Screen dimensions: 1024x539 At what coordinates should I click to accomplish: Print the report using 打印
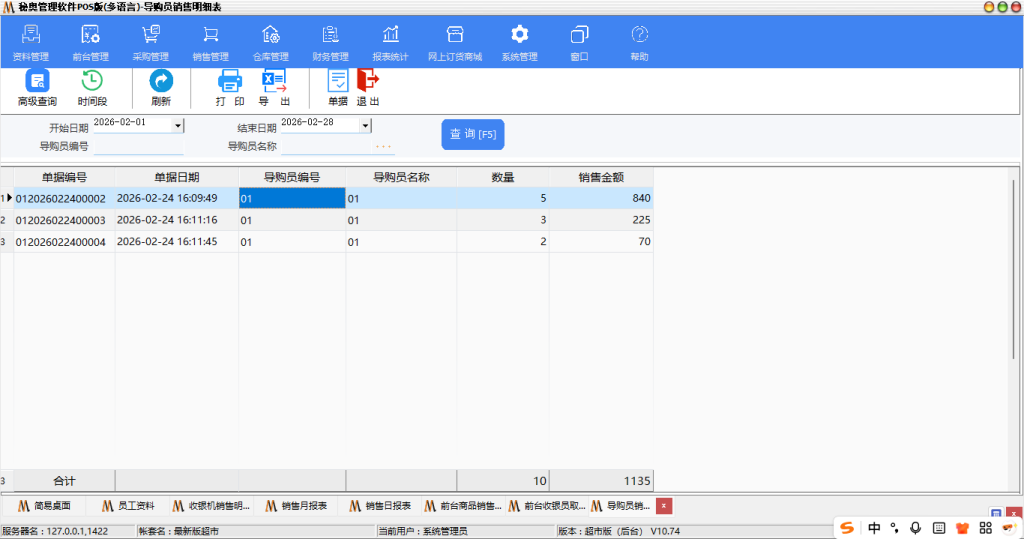point(230,88)
